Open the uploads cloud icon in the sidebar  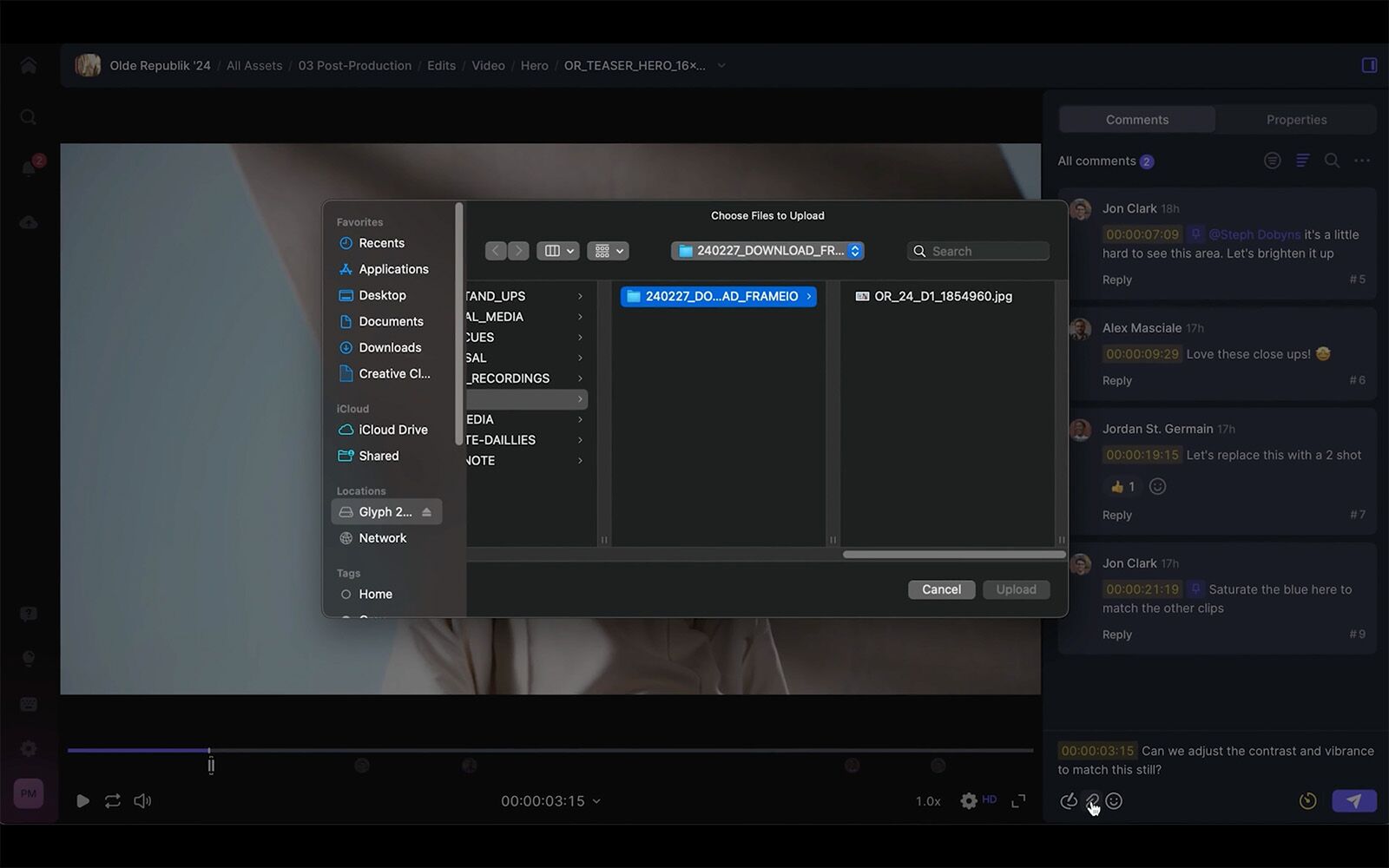[x=29, y=222]
